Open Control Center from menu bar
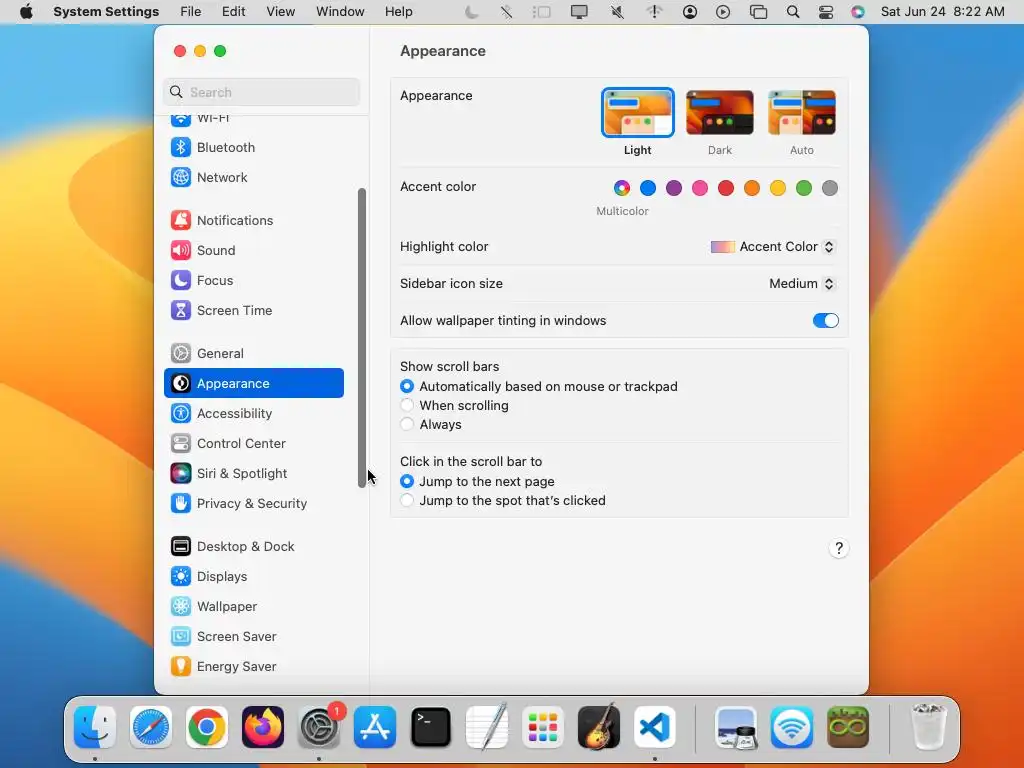1024x768 pixels. [825, 12]
